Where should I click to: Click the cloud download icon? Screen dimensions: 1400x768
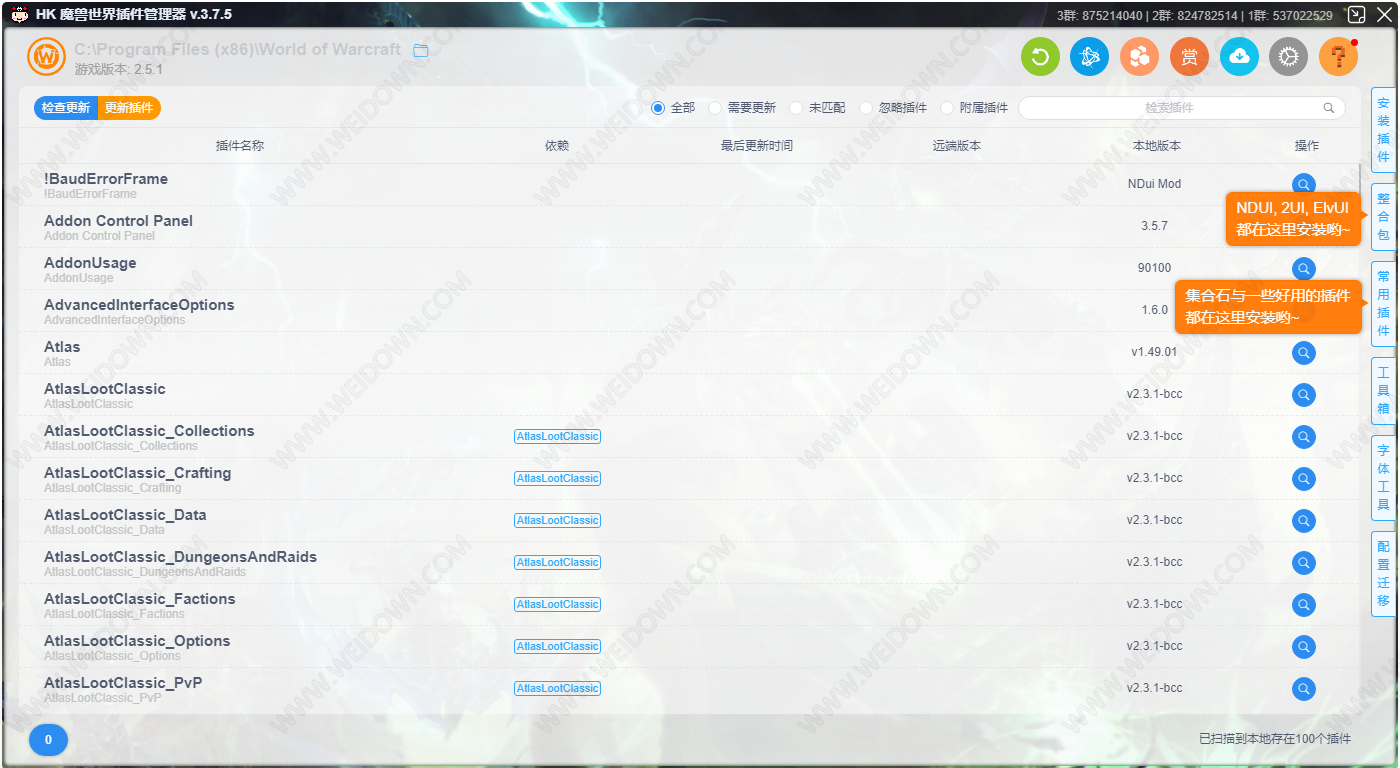coord(1239,57)
